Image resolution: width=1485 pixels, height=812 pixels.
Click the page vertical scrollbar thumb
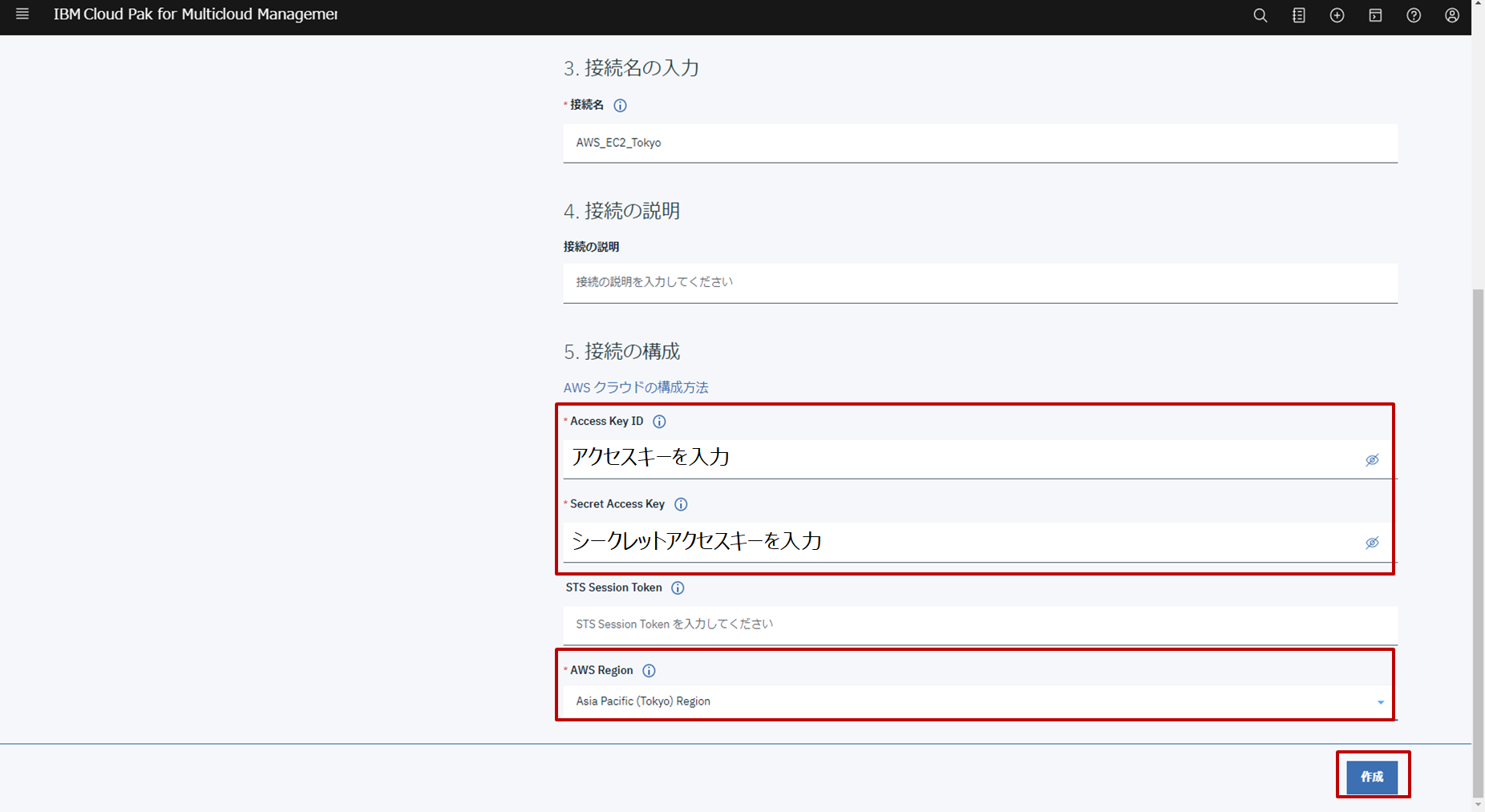[1478, 542]
